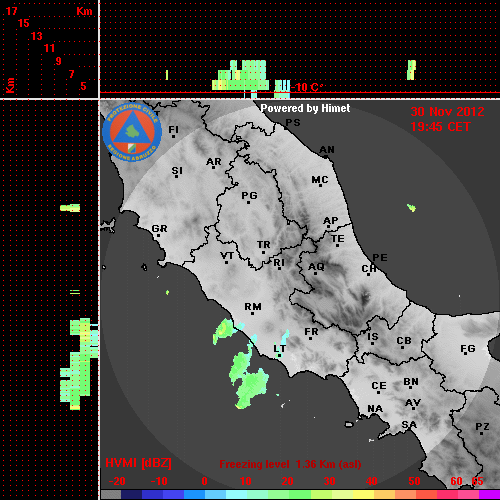
Task: Click the '40' value on the dBZ scale
Action: point(371,481)
